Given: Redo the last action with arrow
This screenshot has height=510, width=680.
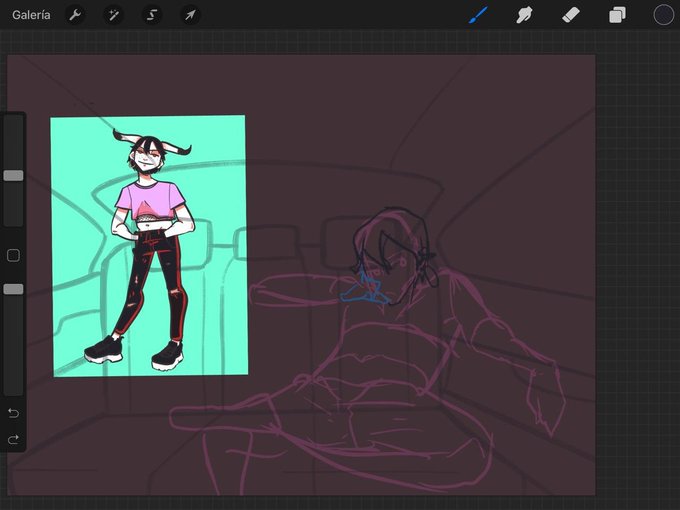Looking at the screenshot, I should pos(13,440).
